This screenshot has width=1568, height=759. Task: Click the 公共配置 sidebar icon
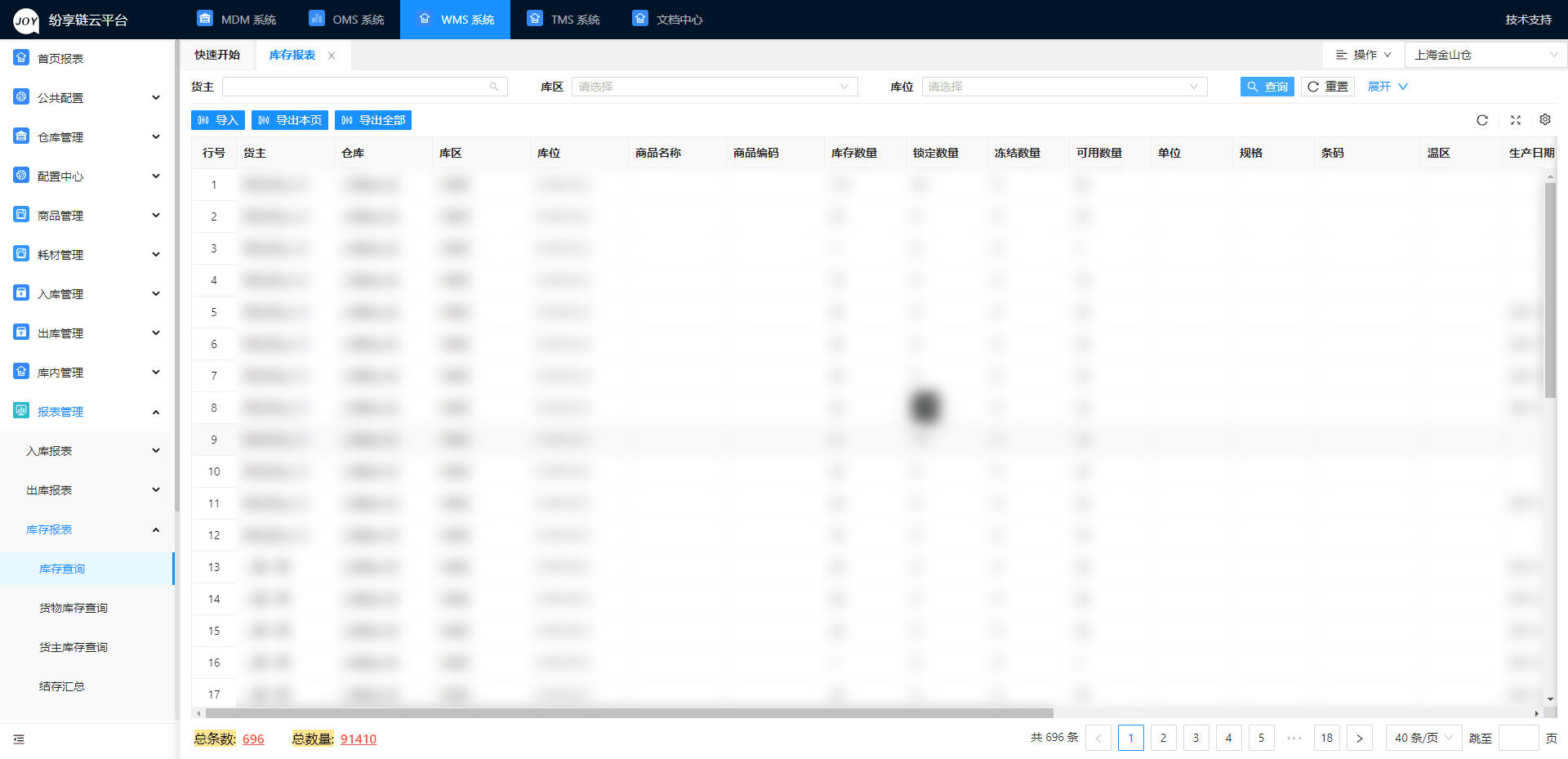click(x=21, y=97)
